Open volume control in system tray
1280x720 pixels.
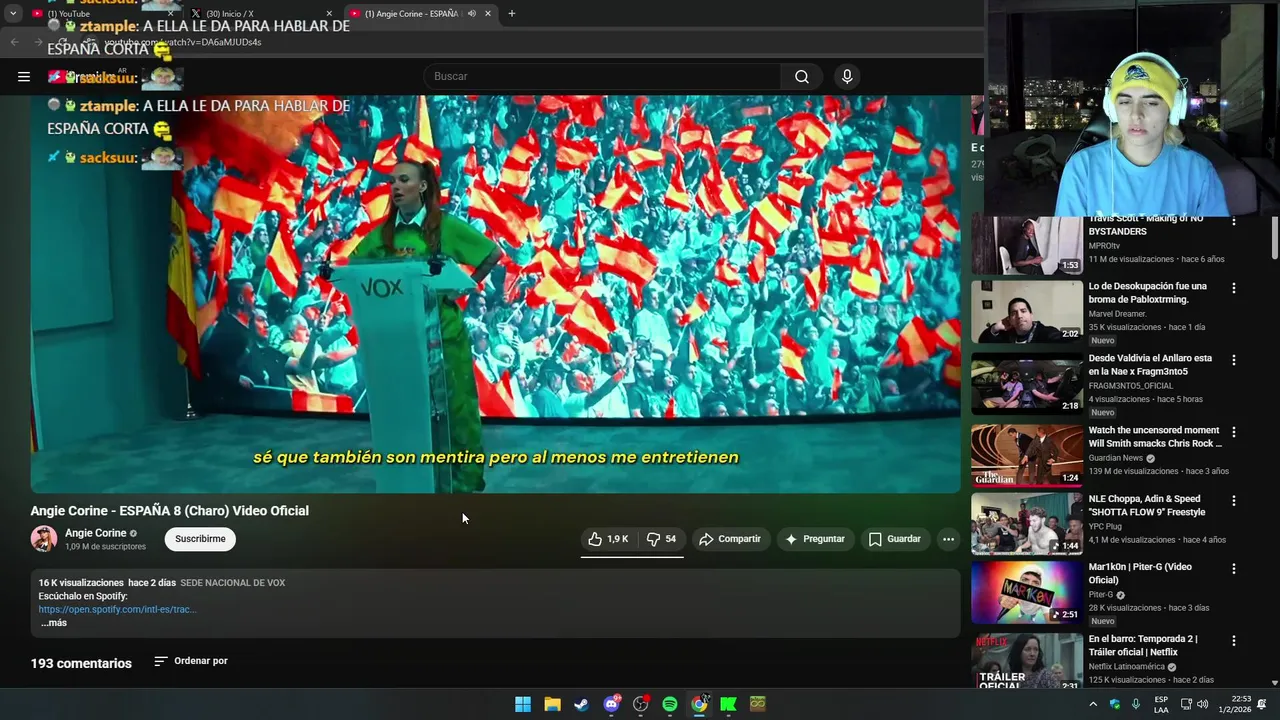[1202, 704]
